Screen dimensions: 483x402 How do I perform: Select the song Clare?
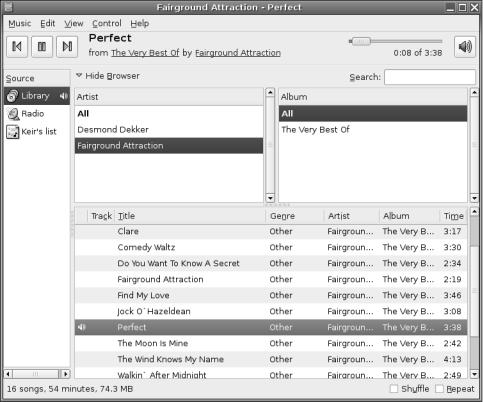point(271,231)
